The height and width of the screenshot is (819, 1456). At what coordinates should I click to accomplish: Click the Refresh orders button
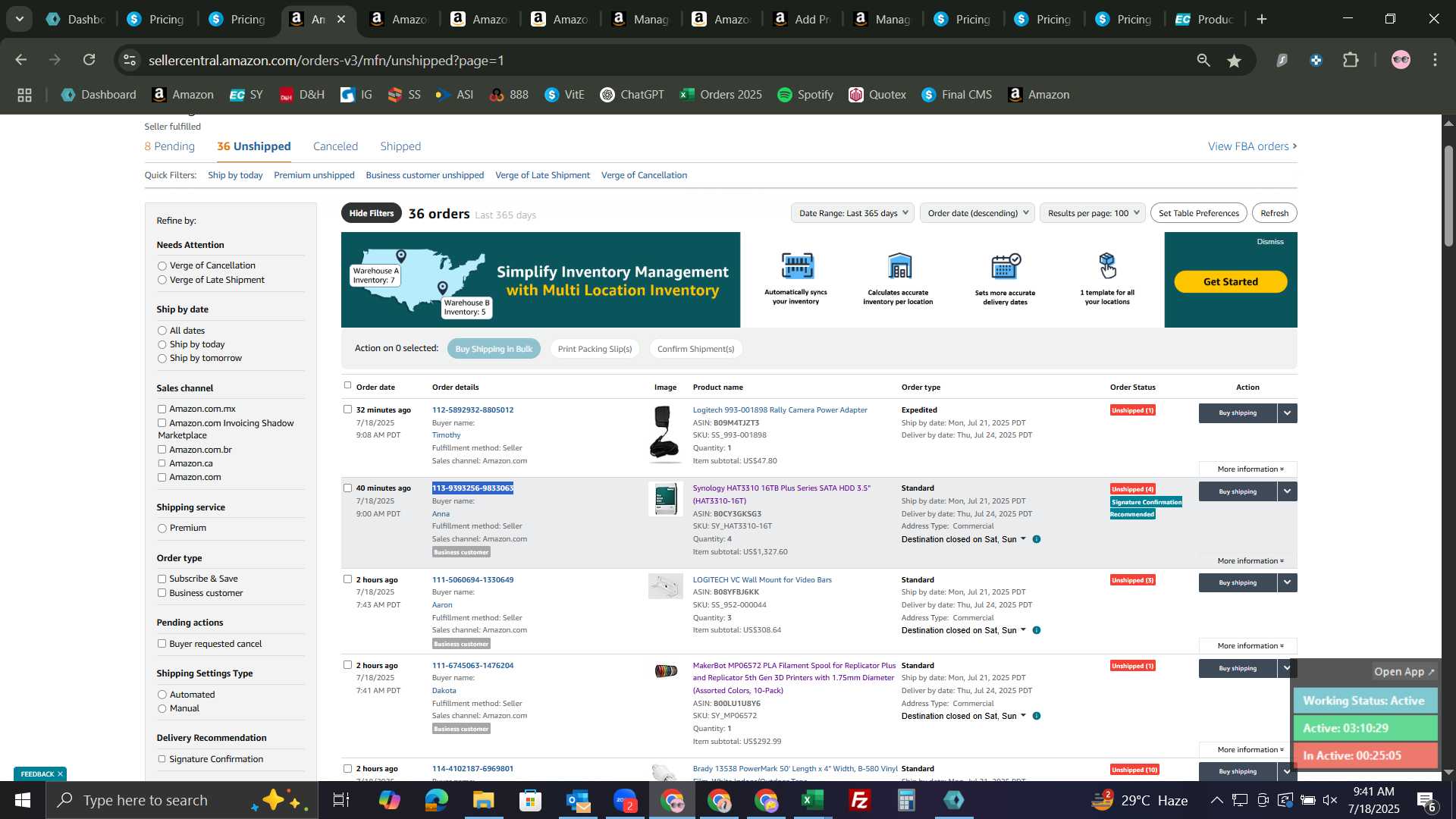click(x=1274, y=213)
